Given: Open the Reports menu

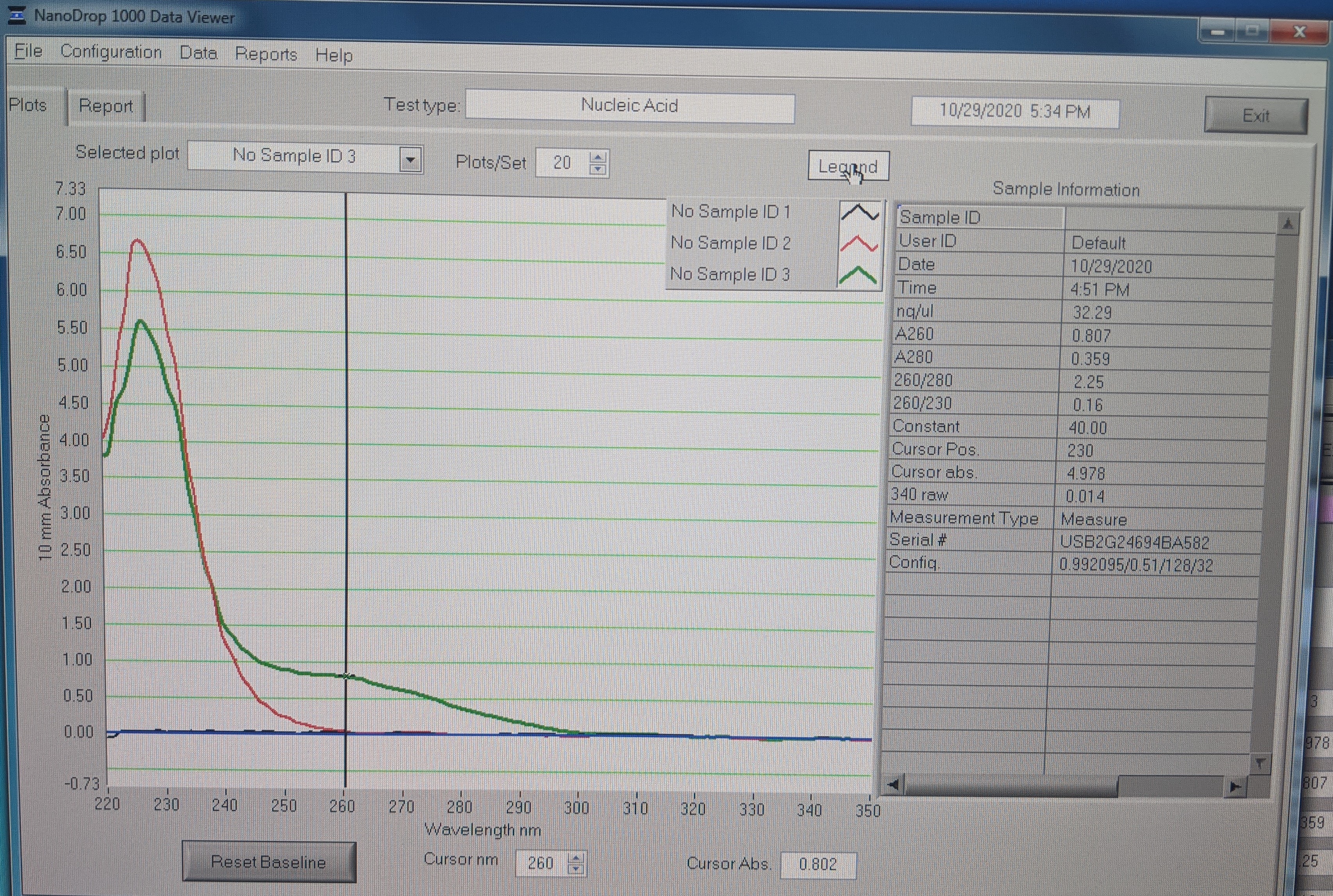Looking at the screenshot, I should coord(266,54).
